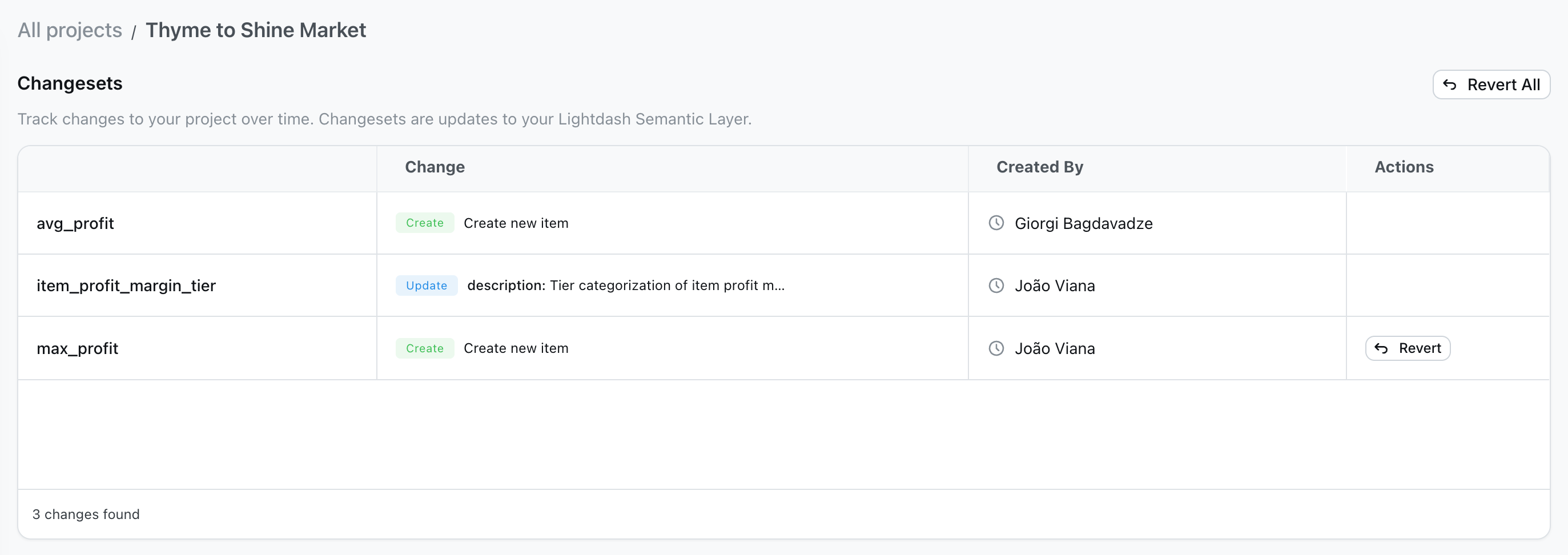This screenshot has width=1568, height=555.
Task: Select the max_profit changeset row
Action: (x=77, y=348)
